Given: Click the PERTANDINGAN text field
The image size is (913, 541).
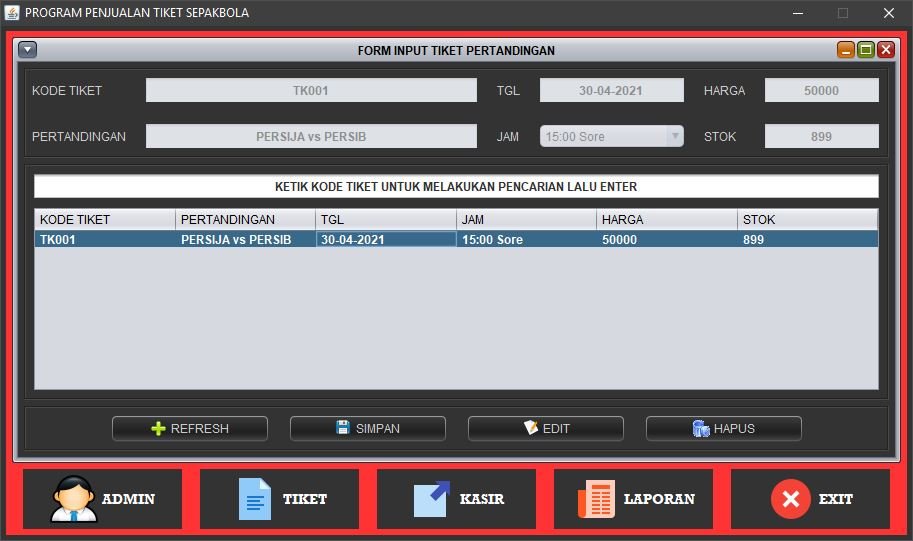Looking at the screenshot, I should [x=311, y=136].
